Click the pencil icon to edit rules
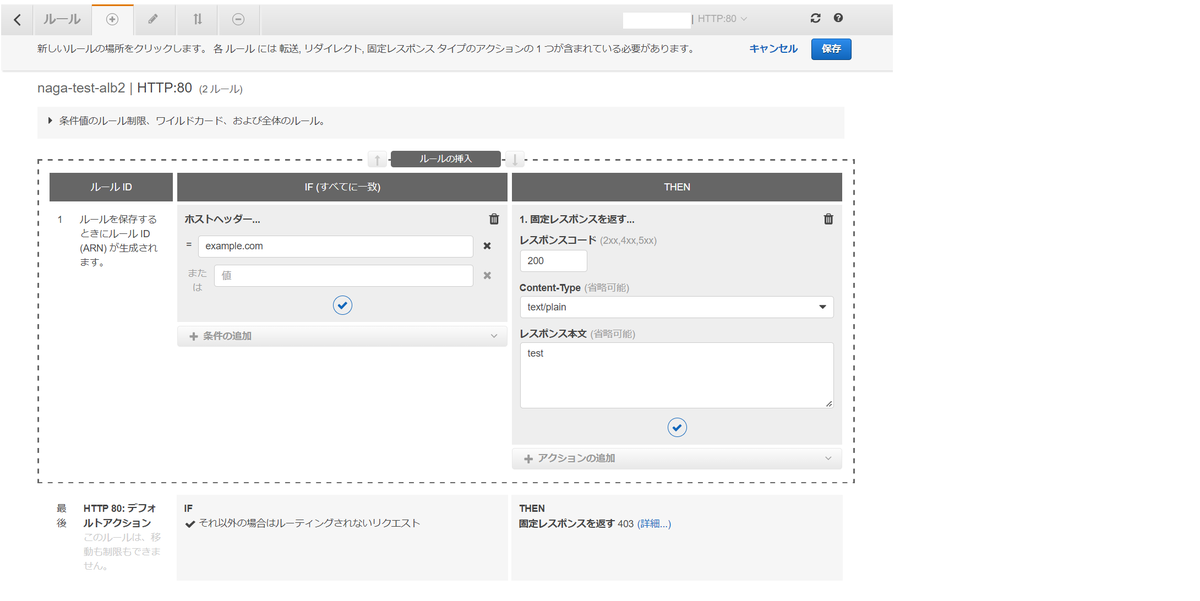 153,19
